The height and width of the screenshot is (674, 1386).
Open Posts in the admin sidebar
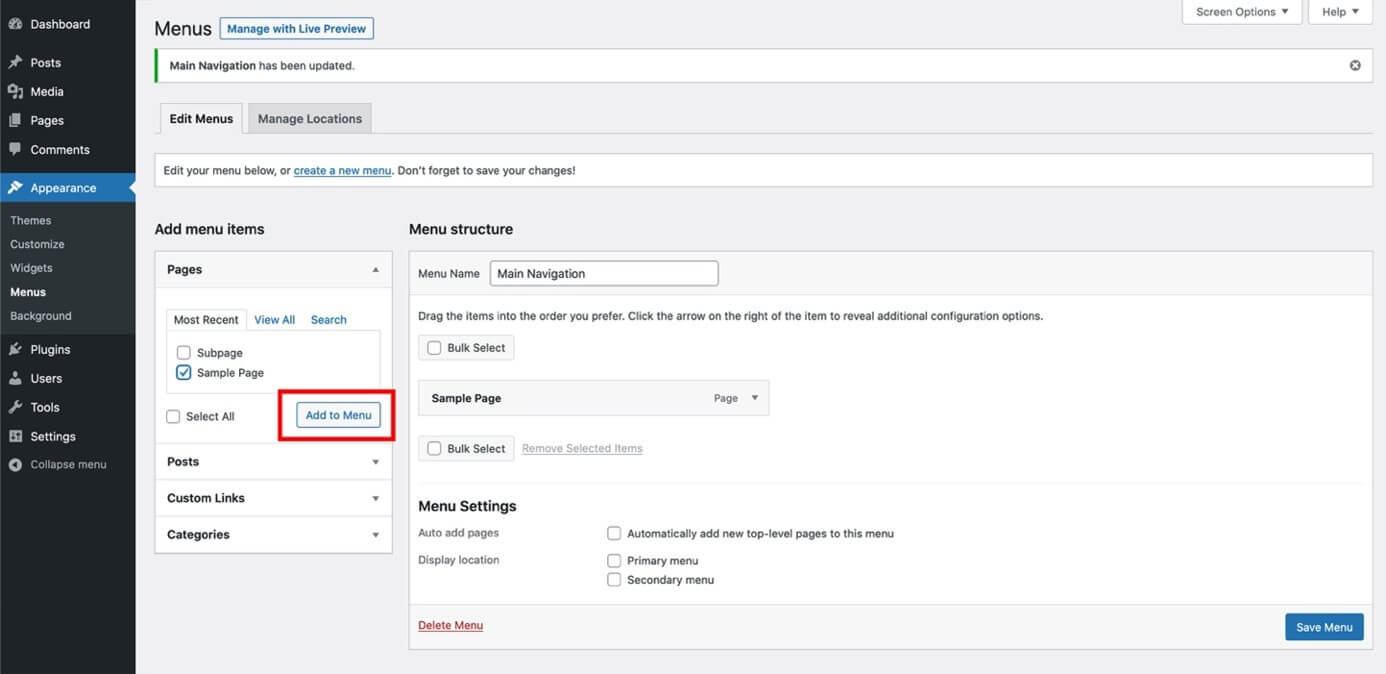pos(45,62)
